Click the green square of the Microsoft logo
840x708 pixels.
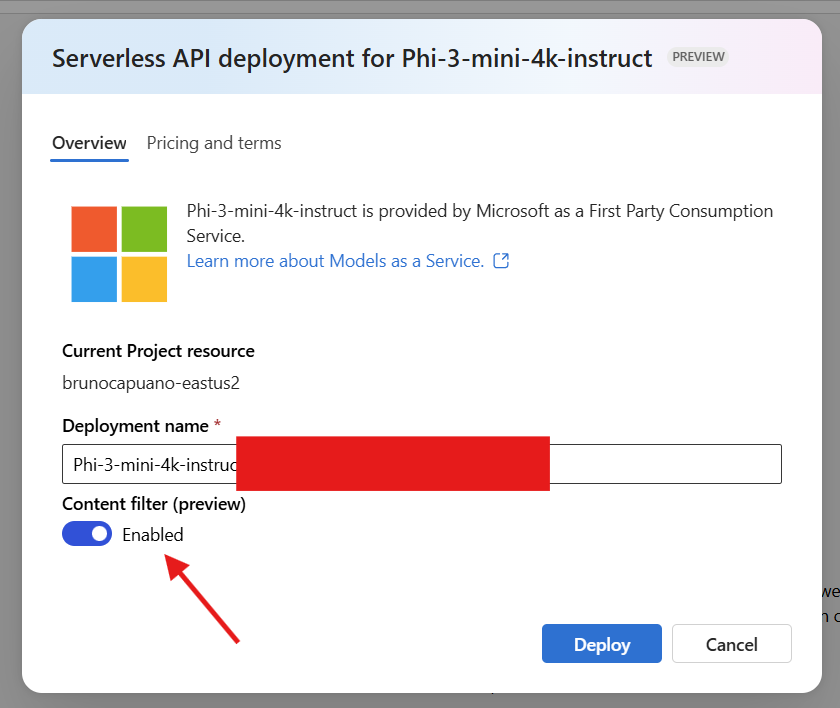click(x=144, y=229)
